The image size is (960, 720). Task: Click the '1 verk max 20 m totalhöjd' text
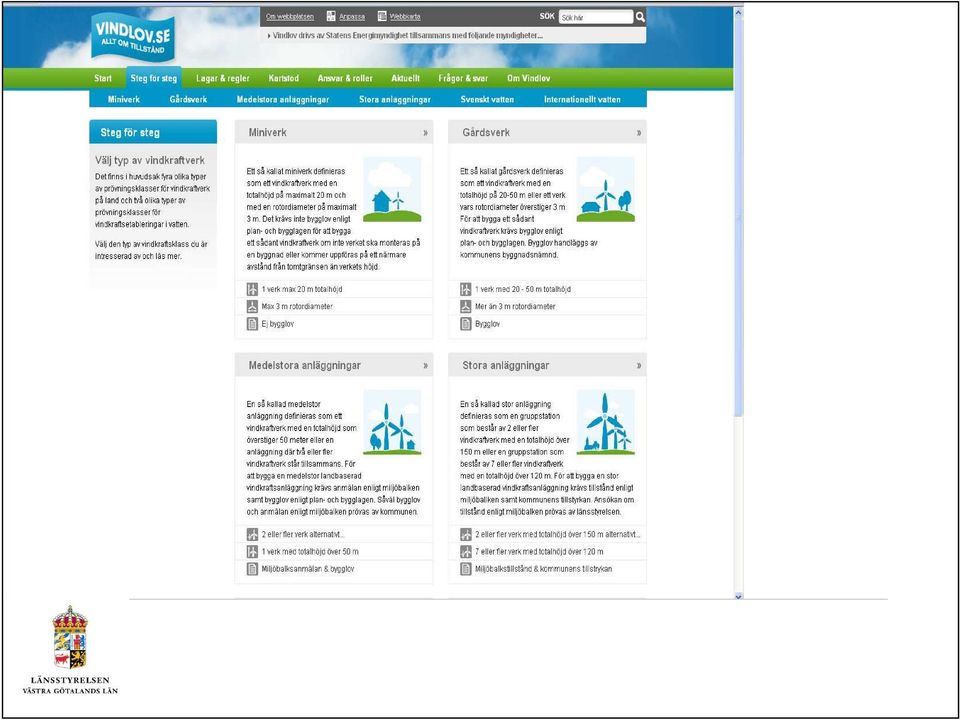click(302, 290)
